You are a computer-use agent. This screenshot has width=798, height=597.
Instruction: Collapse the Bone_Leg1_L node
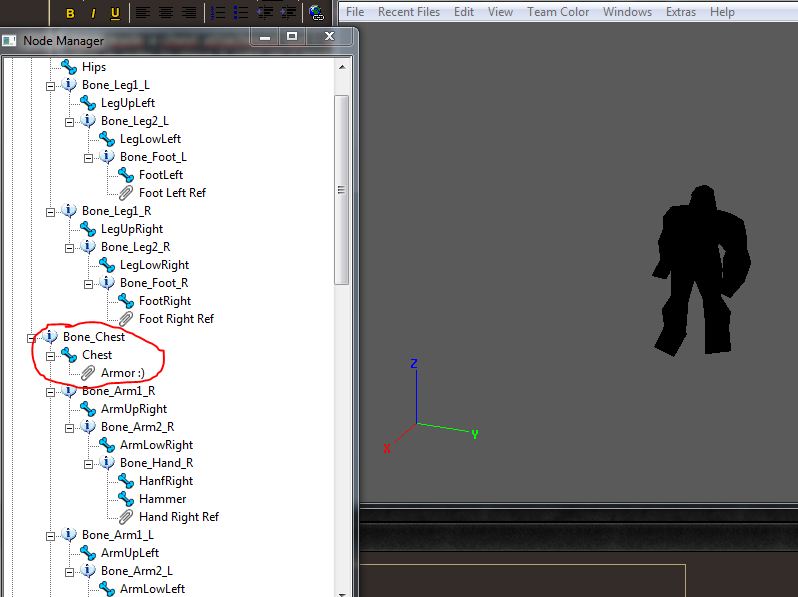pos(50,86)
